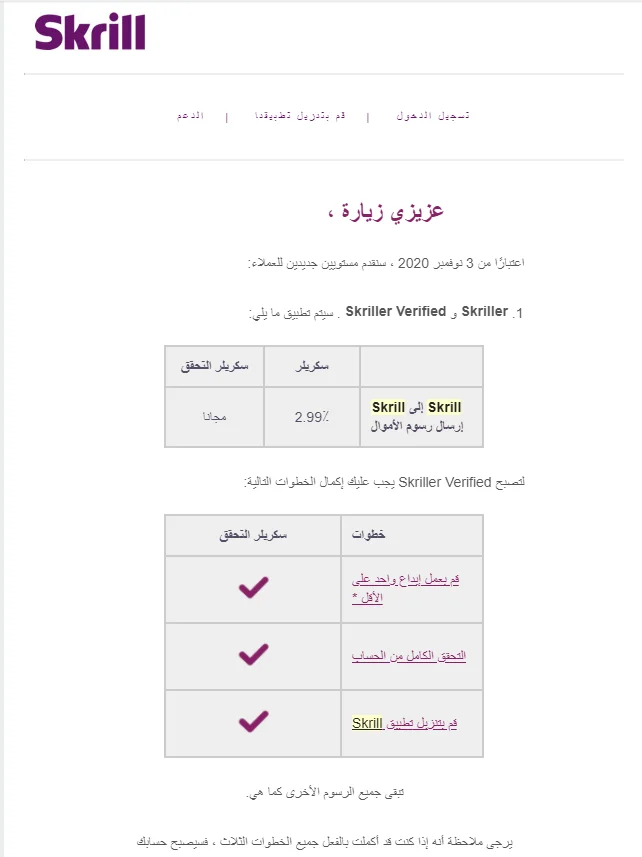The width and height of the screenshot is (642, 857).
Task: Follow the 'التحقق الكامل من الحساب' link
Action: coord(408,656)
